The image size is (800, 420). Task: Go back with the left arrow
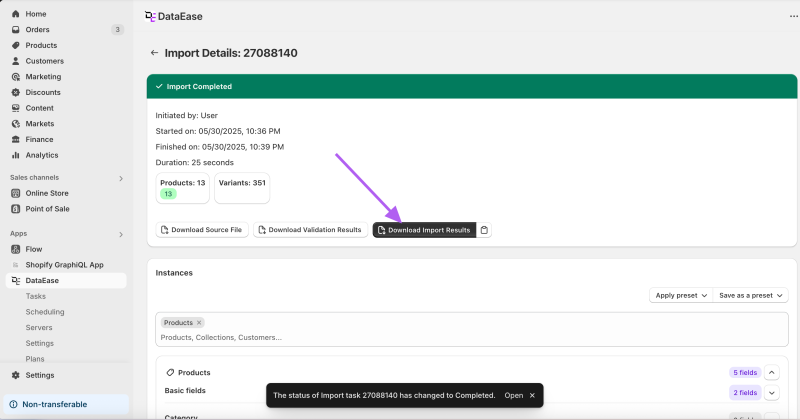154,53
